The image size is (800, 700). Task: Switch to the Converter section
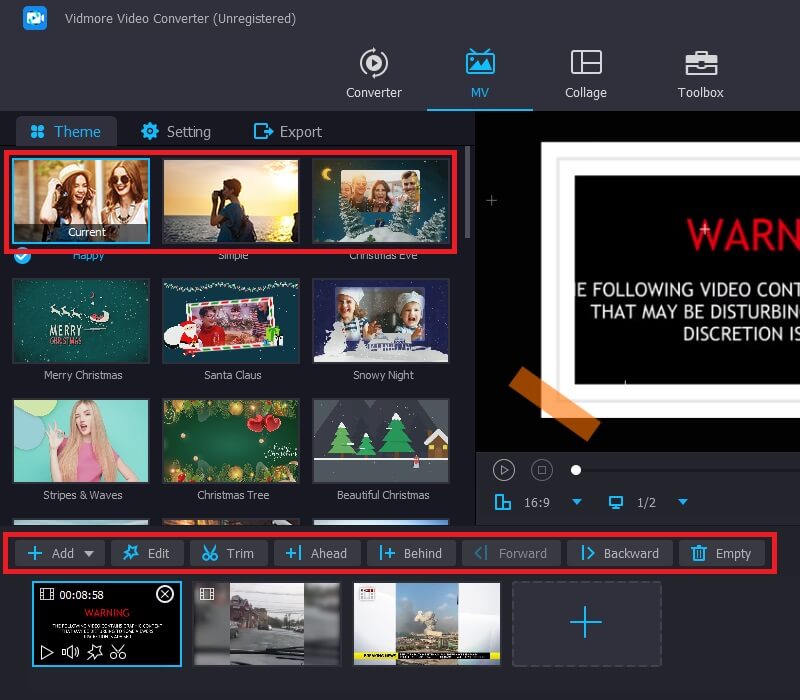[x=374, y=74]
